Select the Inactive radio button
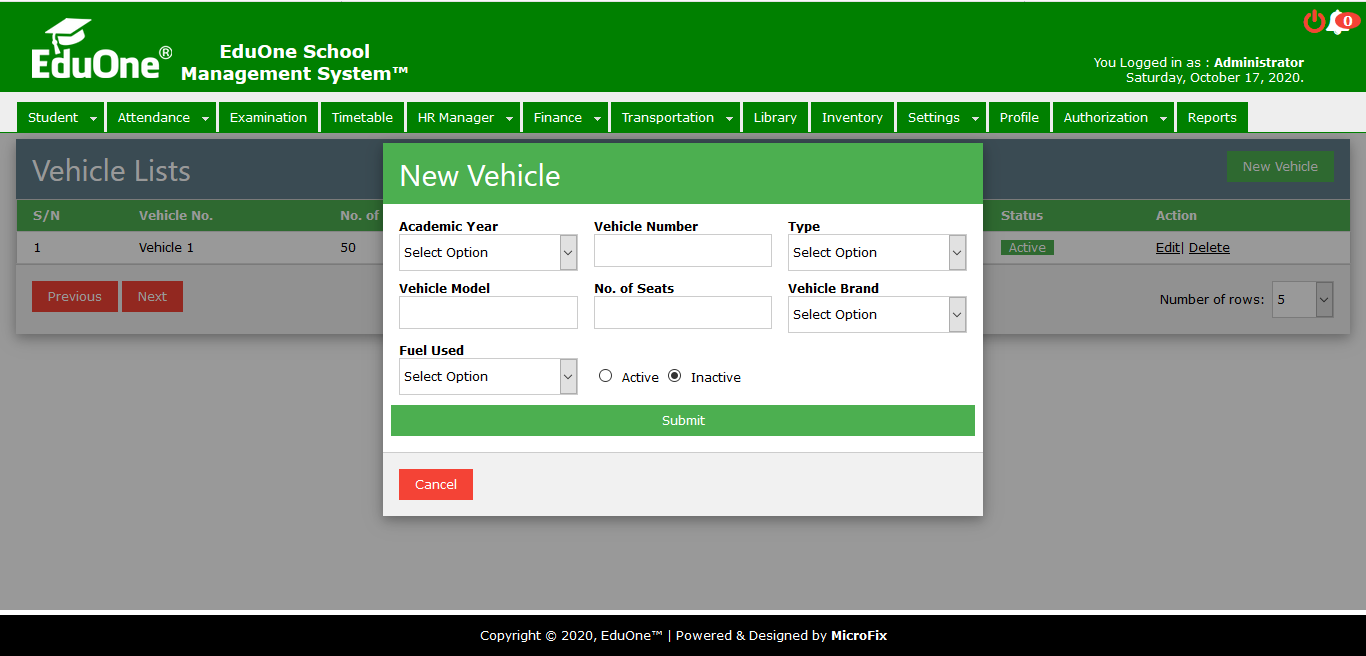The height and width of the screenshot is (656, 1366). click(674, 376)
